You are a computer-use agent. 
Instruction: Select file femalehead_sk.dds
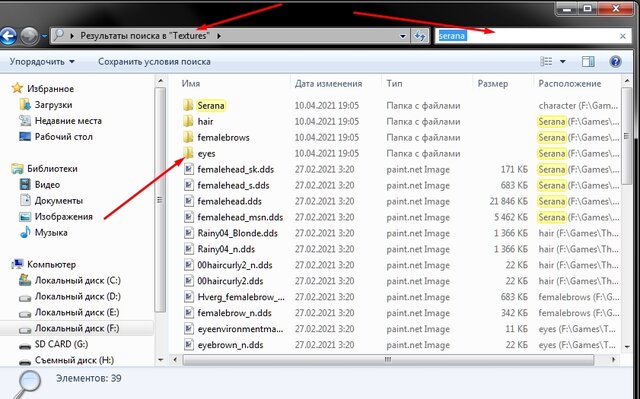point(236,169)
